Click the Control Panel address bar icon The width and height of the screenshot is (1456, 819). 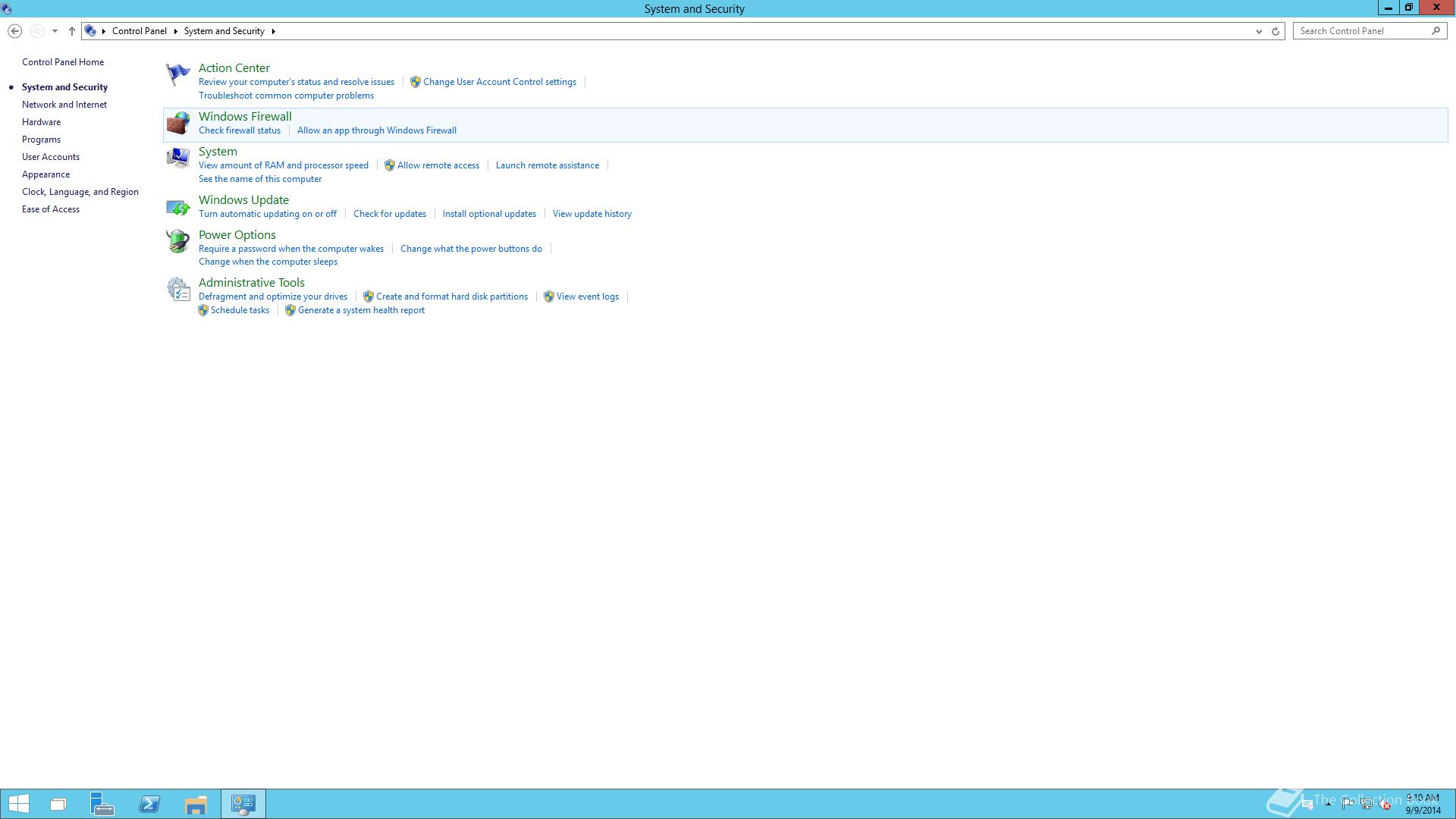pyautogui.click(x=90, y=31)
